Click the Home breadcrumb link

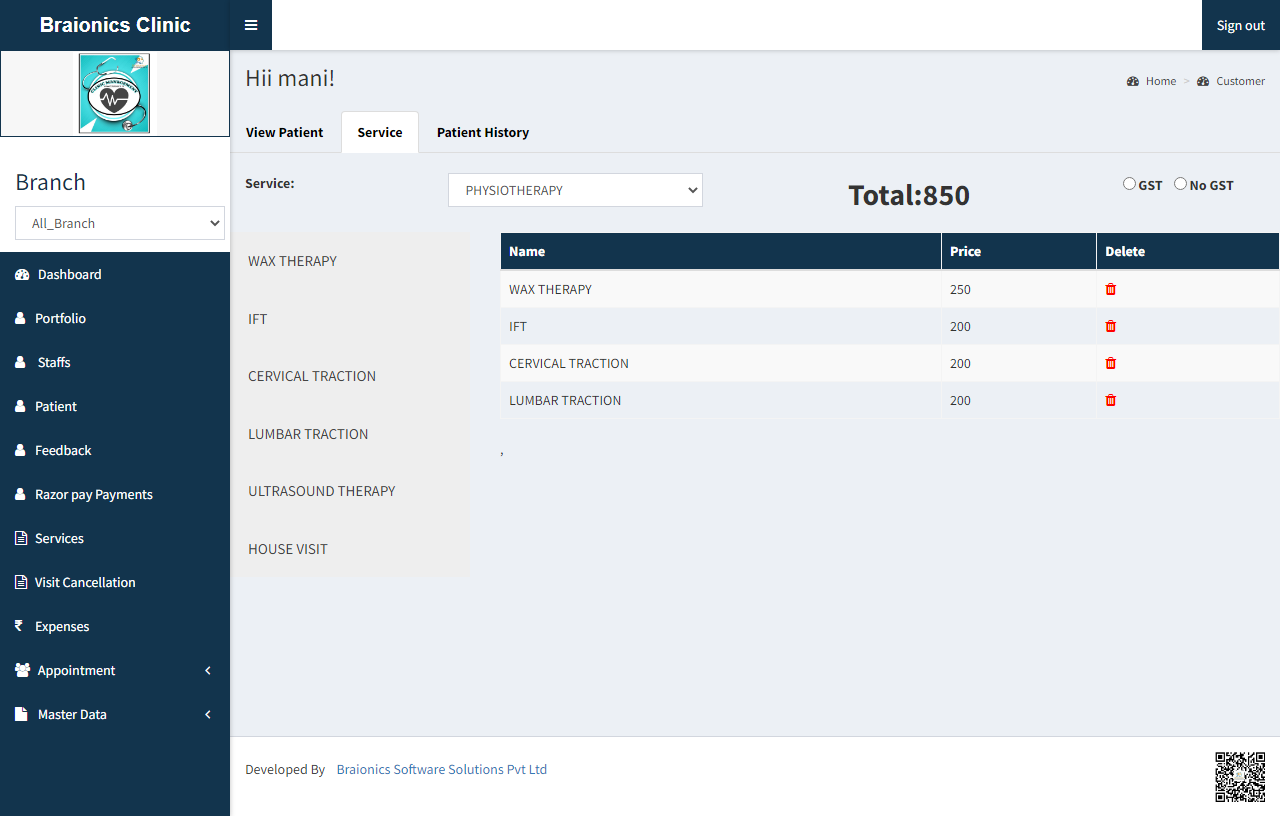[x=1161, y=81]
